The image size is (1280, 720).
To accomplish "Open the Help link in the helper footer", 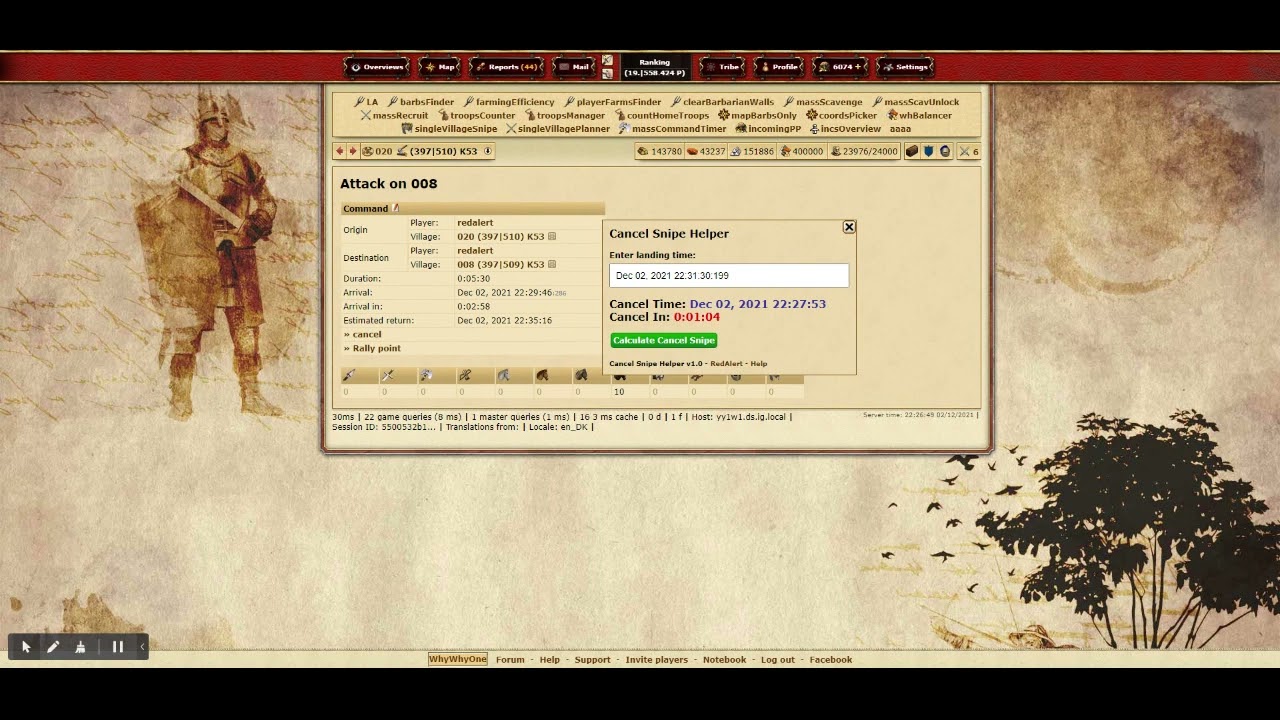I will [x=759, y=364].
